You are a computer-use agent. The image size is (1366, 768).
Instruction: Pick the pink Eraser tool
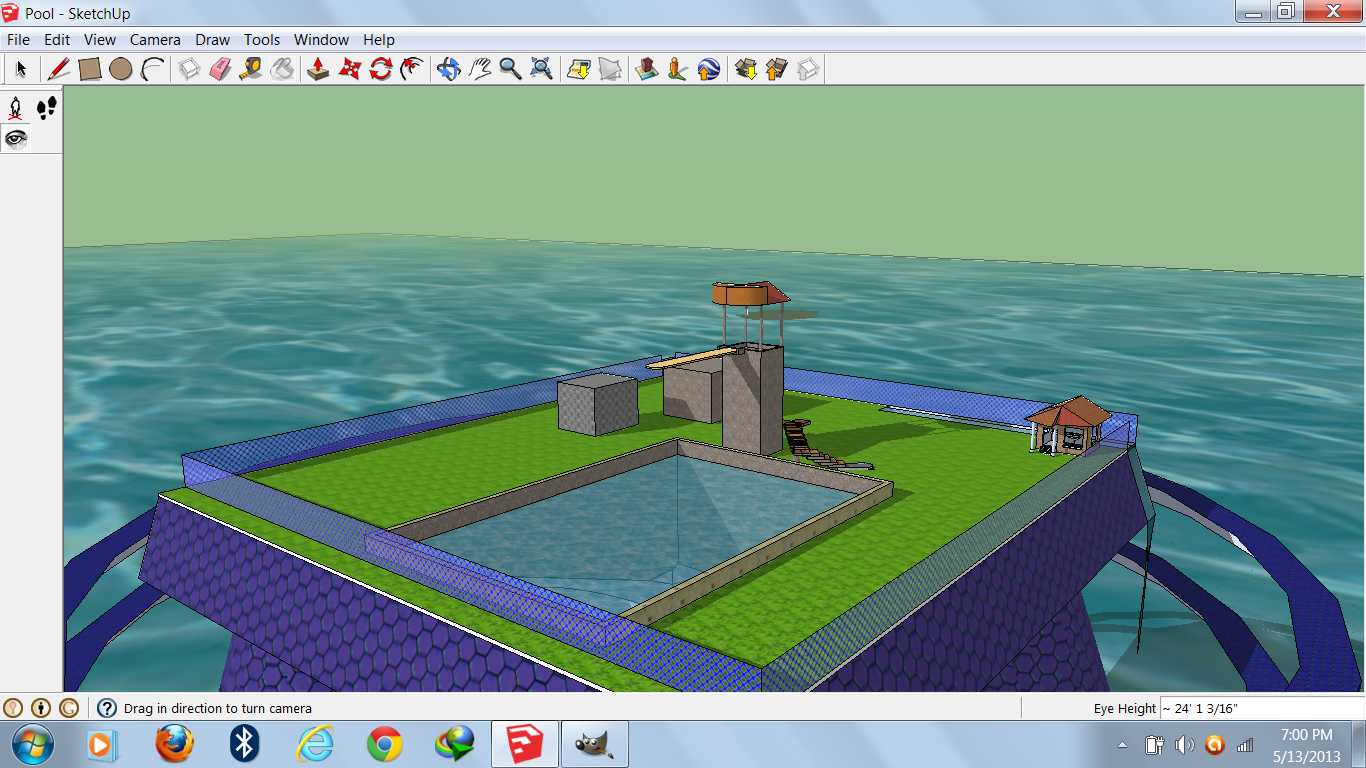(x=220, y=69)
